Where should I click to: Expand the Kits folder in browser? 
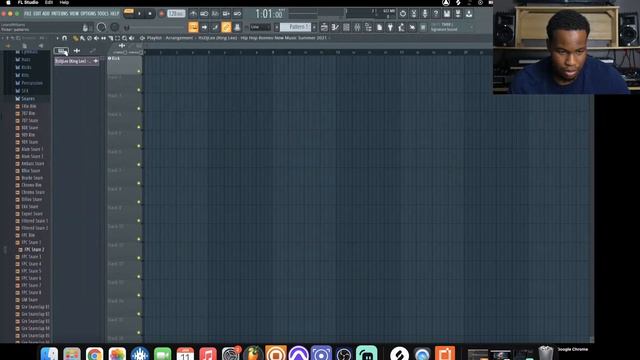(25, 75)
